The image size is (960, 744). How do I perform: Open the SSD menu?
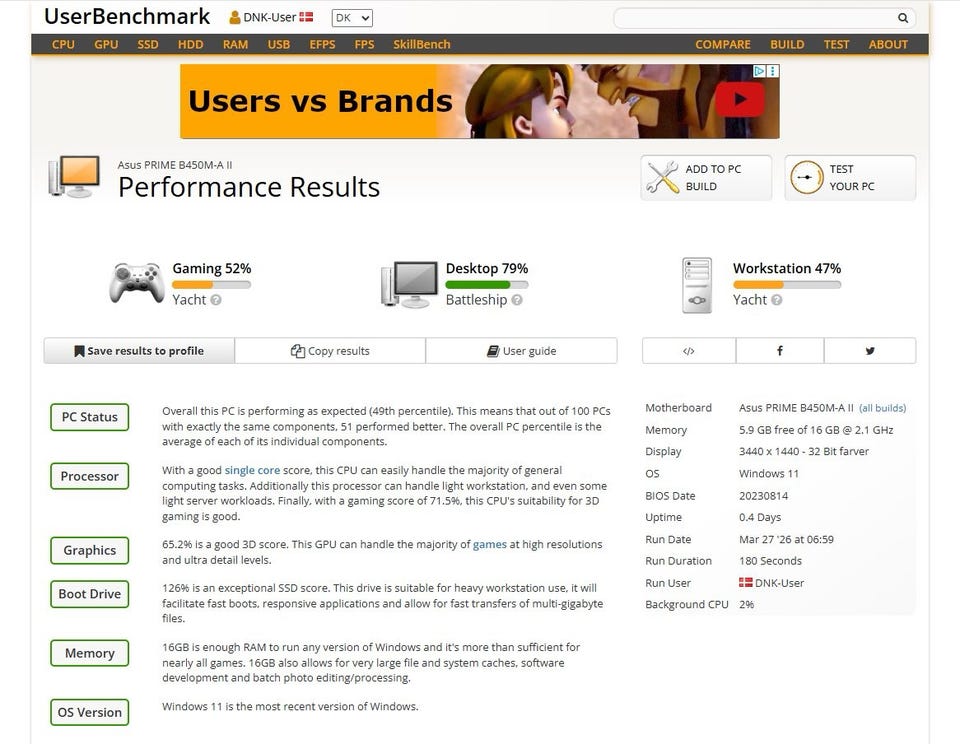click(148, 44)
